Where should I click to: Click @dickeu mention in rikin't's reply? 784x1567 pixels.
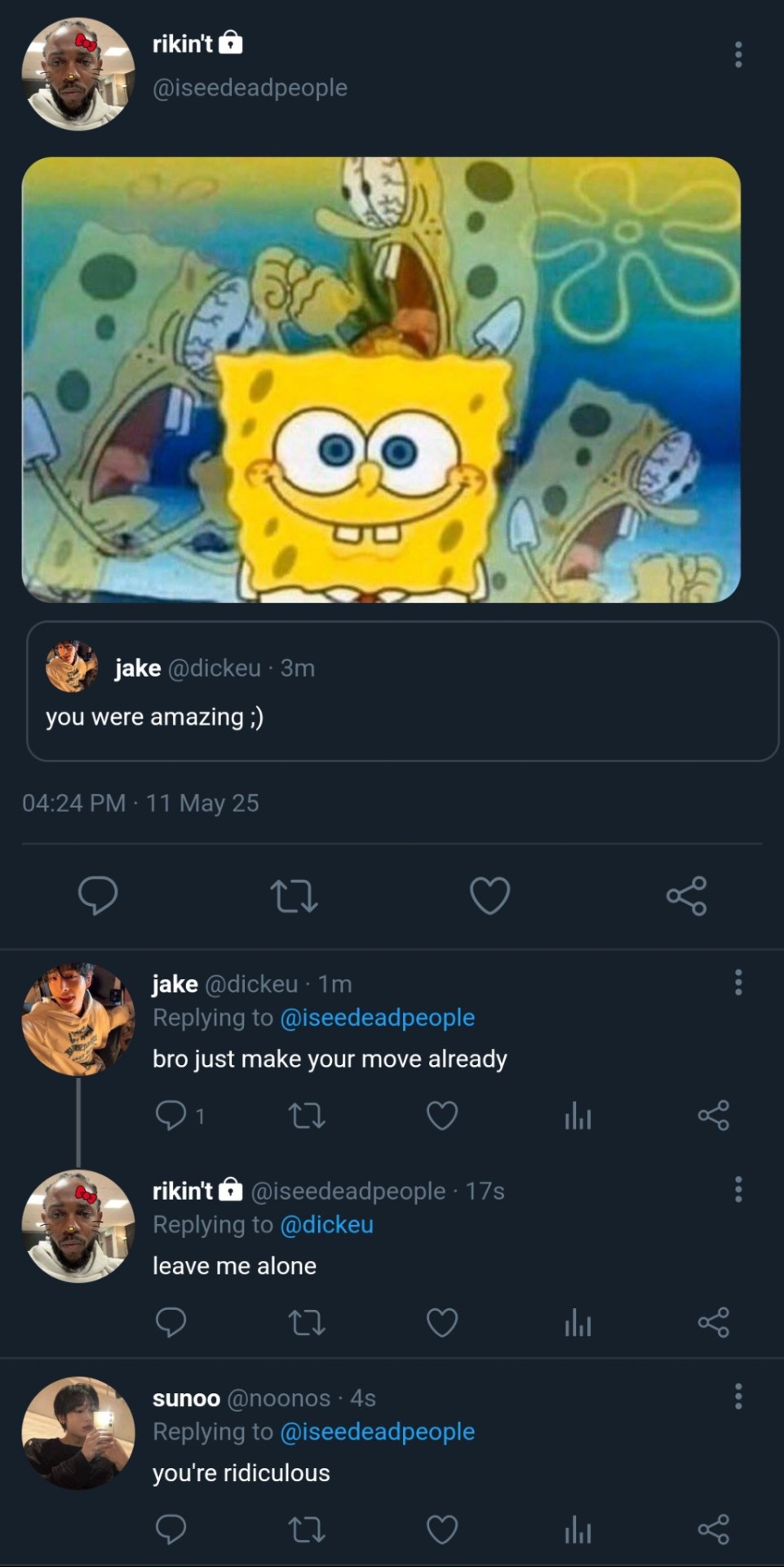coord(326,1225)
